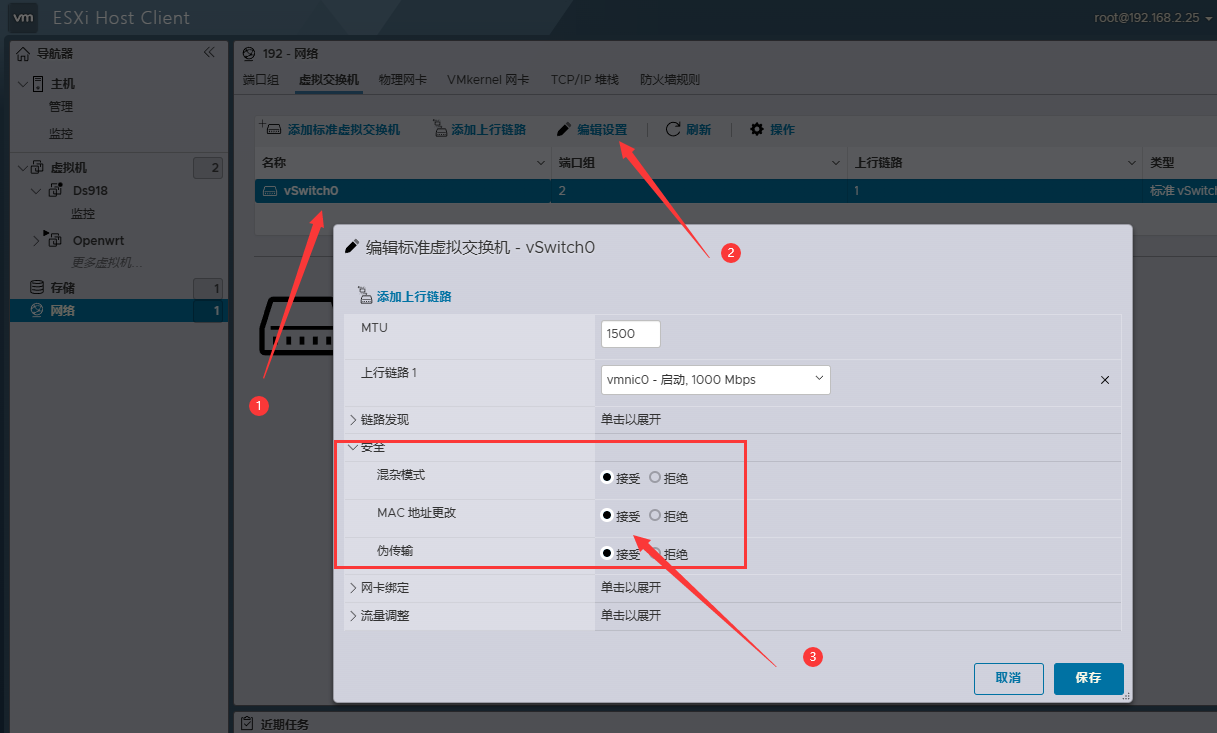Collapse the Ds918 tree node
Image resolution: width=1217 pixels, height=733 pixels.
(x=37, y=190)
